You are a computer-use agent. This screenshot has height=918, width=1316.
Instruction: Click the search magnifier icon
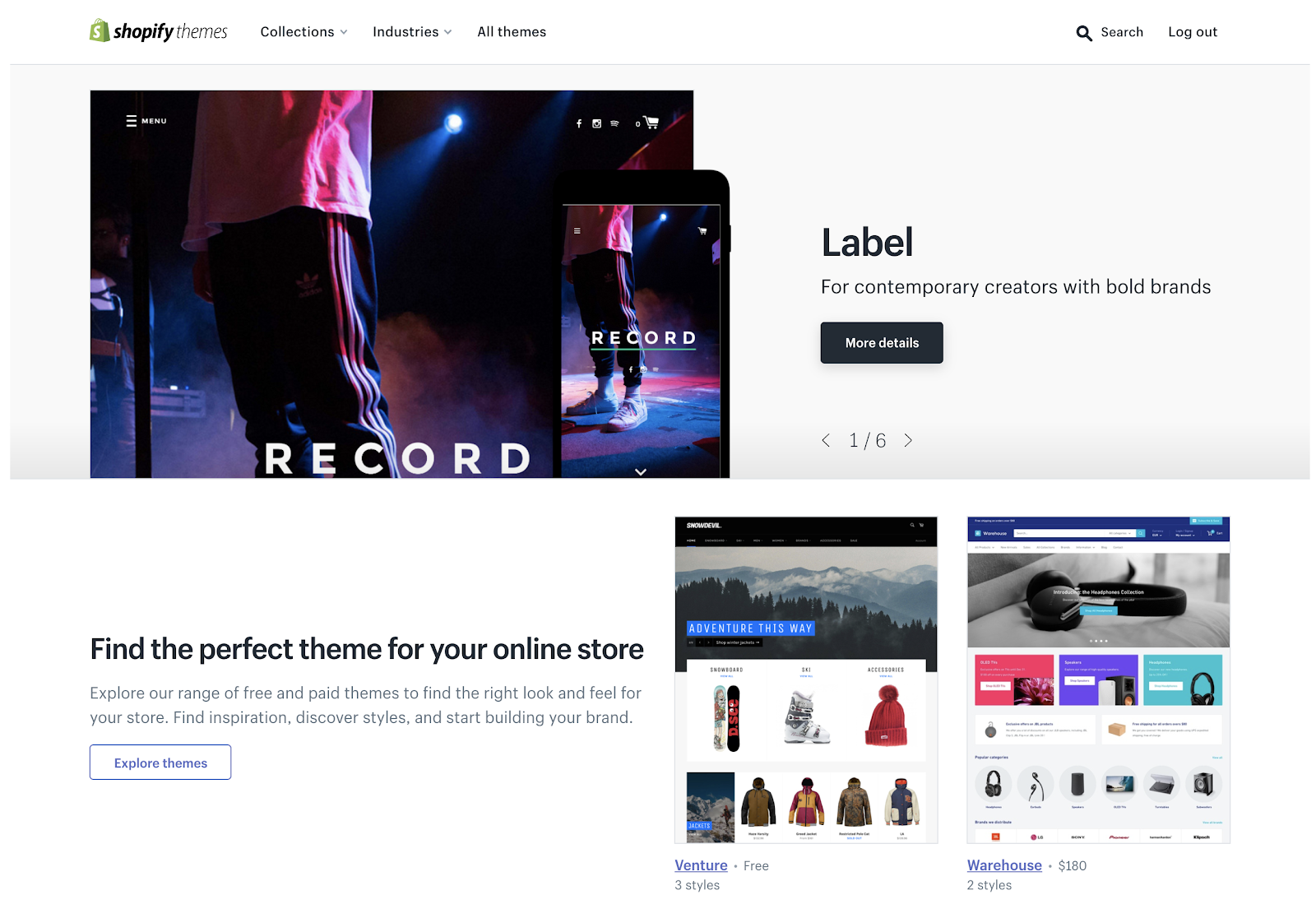coord(1084,33)
